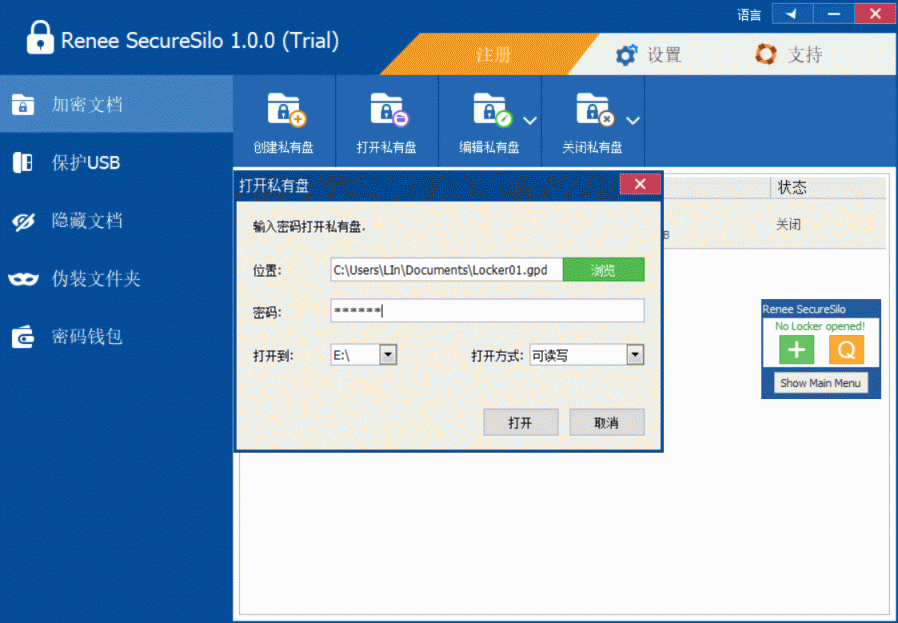Click the Show Main Menu button
This screenshot has width=898, height=623.
pyautogui.click(x=821, y=383)
